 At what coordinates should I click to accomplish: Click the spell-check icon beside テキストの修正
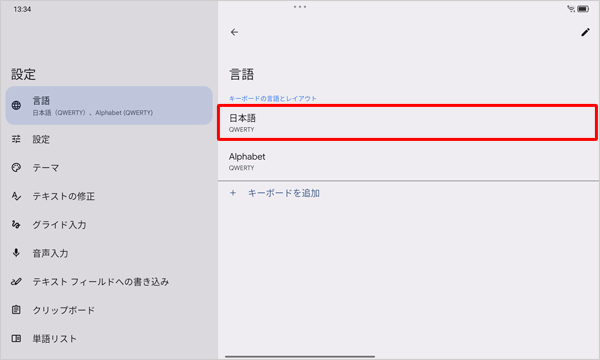coord(16,196)
